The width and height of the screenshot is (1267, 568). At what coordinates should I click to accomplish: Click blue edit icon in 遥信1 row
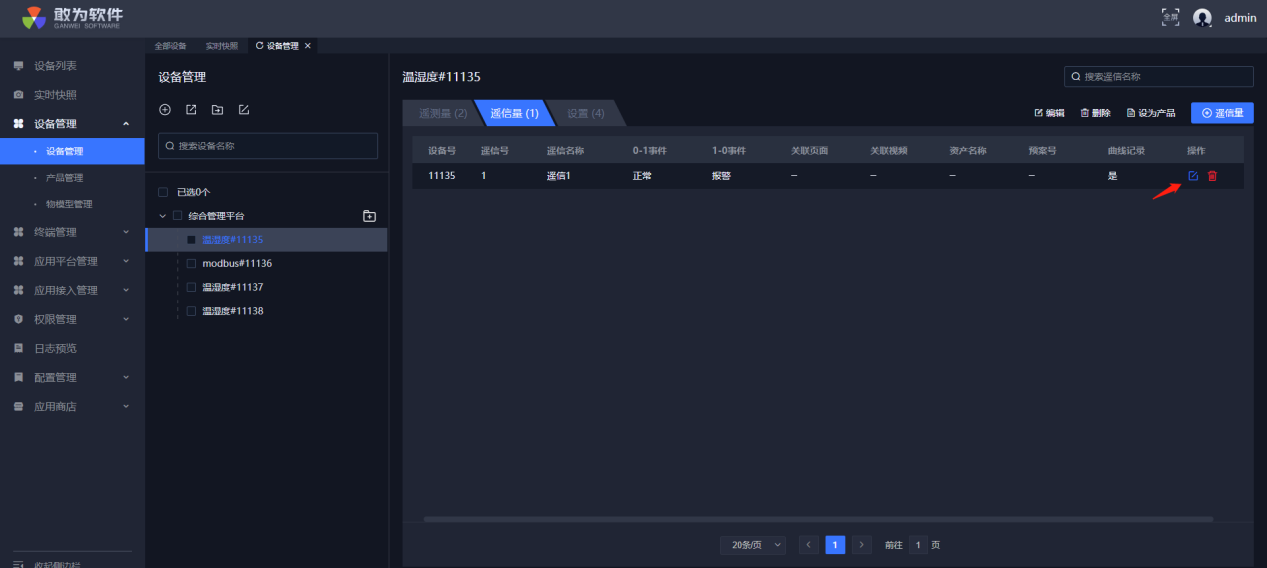(1192, 176)
